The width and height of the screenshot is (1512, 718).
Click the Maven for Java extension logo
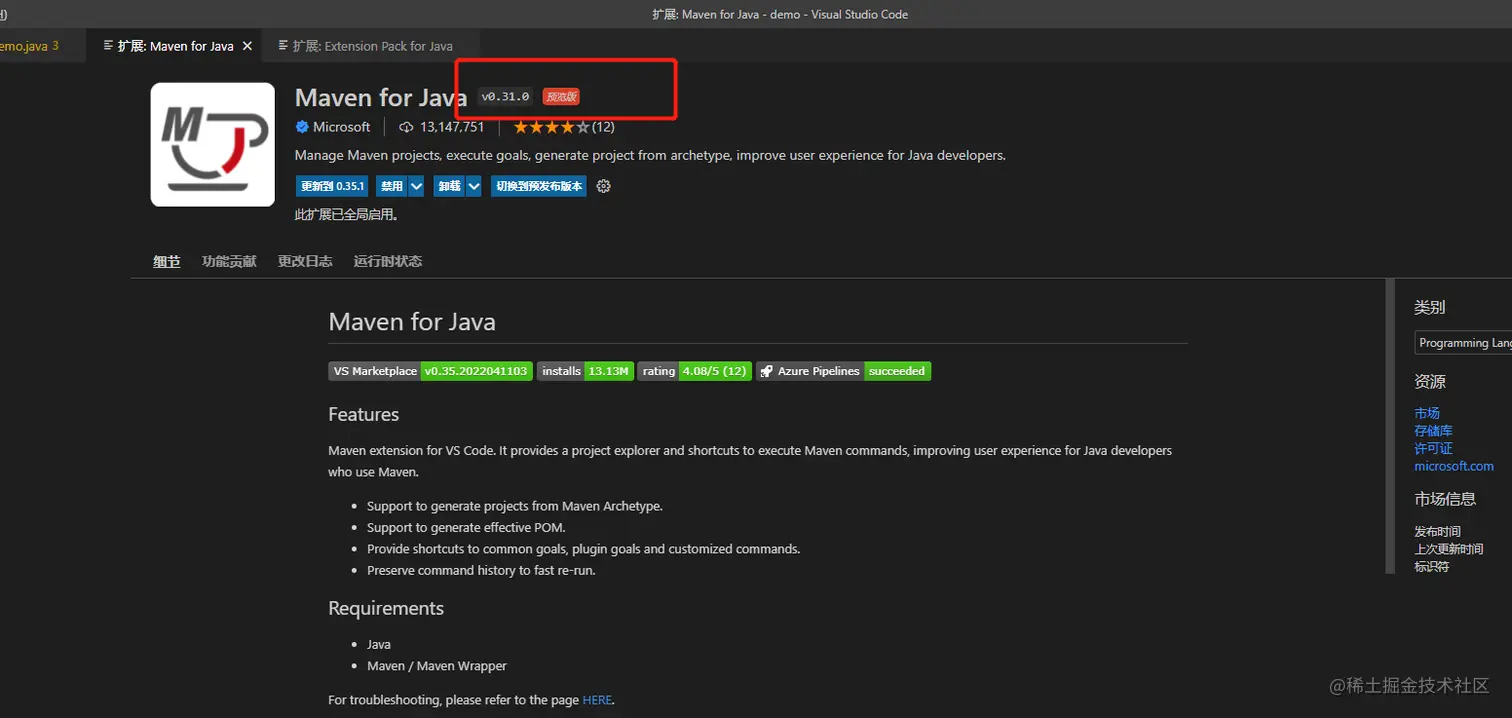point(212,144)
